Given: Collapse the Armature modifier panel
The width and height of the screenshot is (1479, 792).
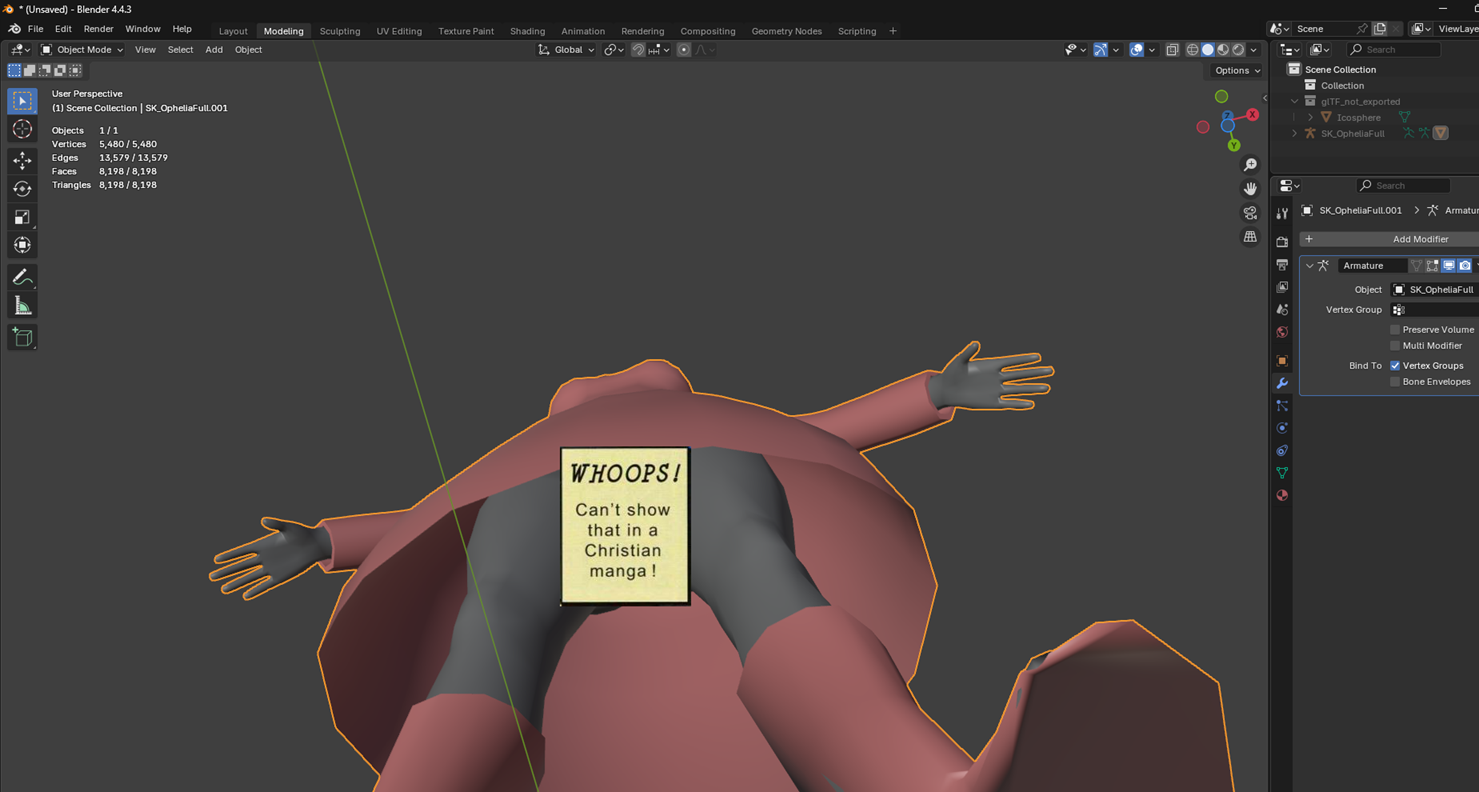Looking at the screenshot, I should (1310, 265).
